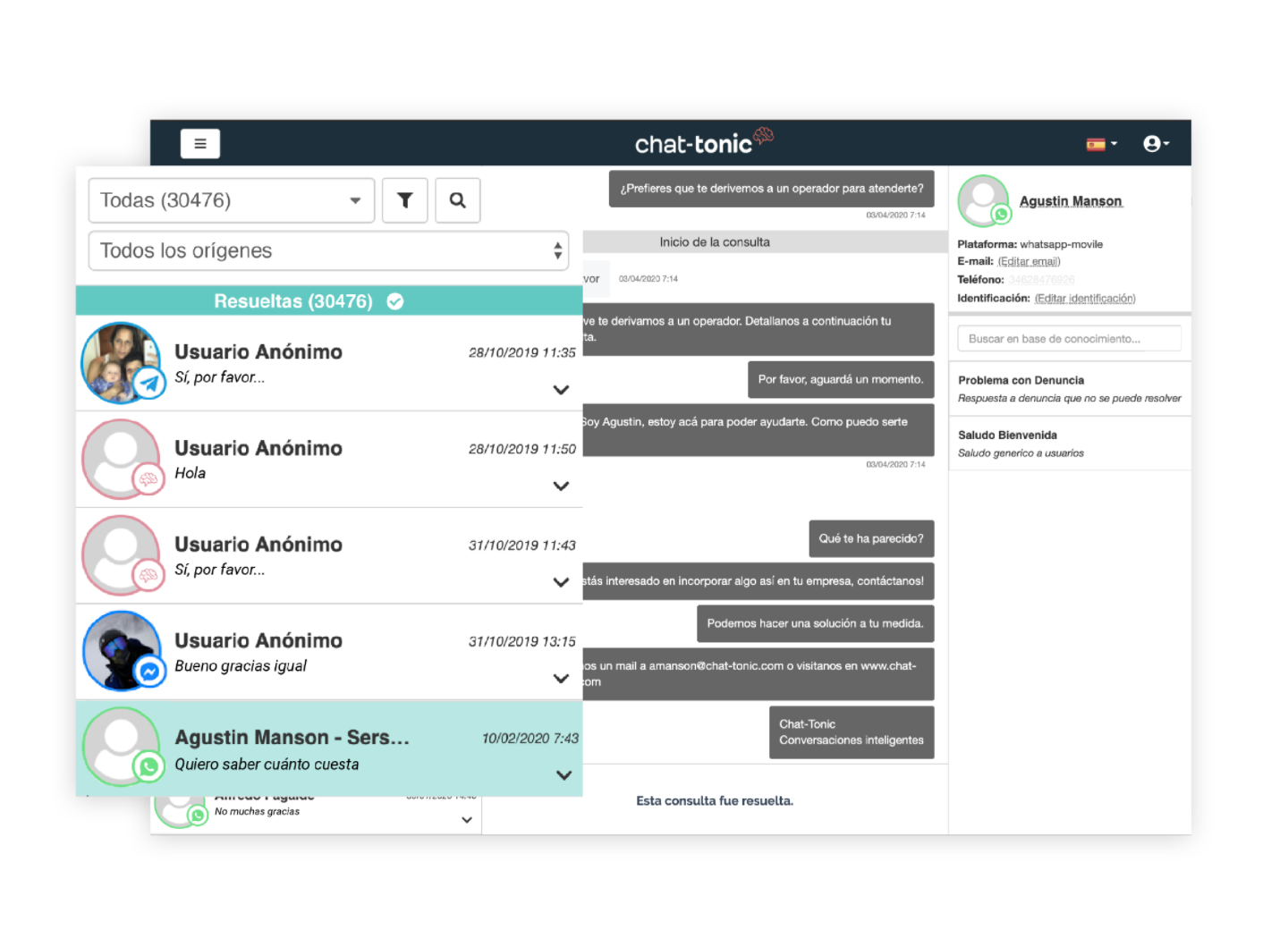The height and width of the screenshot is (930, 1288).
Task: Click the Editar email link
Action: [x=1029, y=261]
